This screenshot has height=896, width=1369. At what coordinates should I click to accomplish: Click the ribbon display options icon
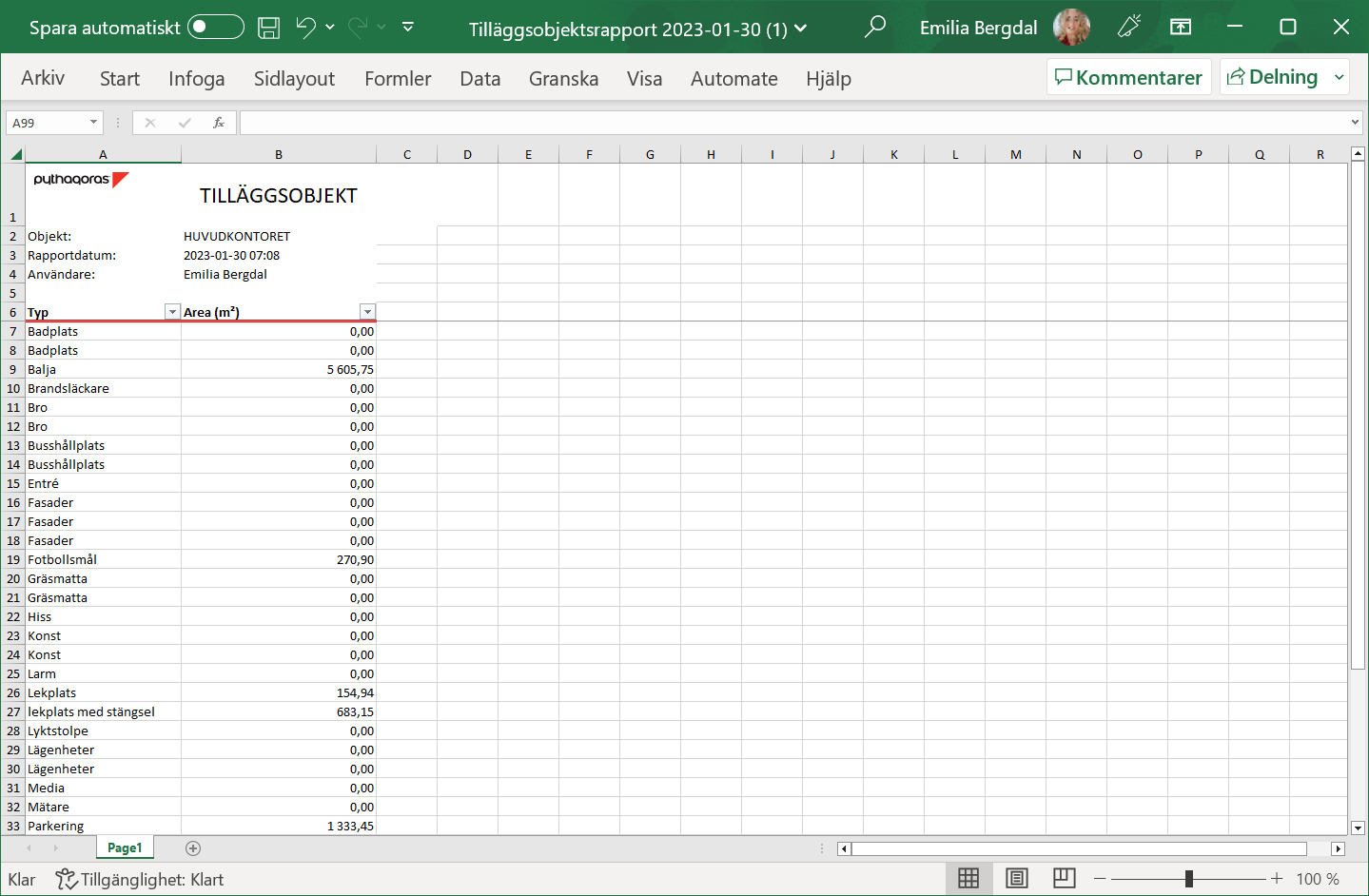pyautogui.click(x=1181, y=27)
